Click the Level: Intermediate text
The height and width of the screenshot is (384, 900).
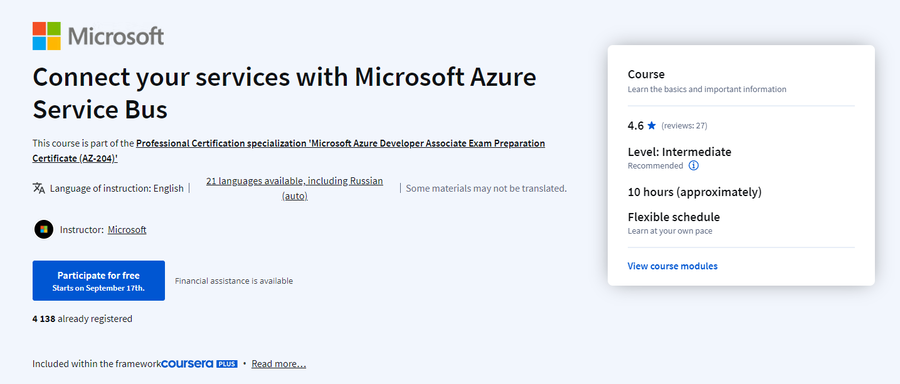coord(680,152)
